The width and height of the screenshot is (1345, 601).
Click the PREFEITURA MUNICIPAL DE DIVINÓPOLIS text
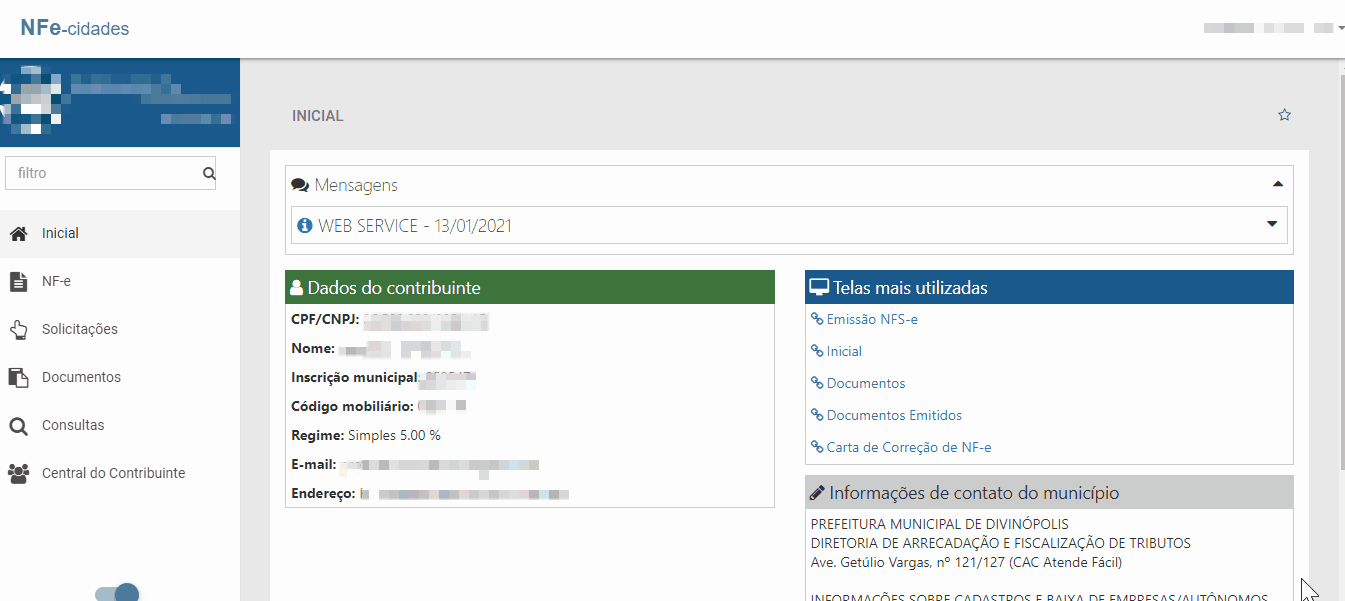tap(939, 525)
